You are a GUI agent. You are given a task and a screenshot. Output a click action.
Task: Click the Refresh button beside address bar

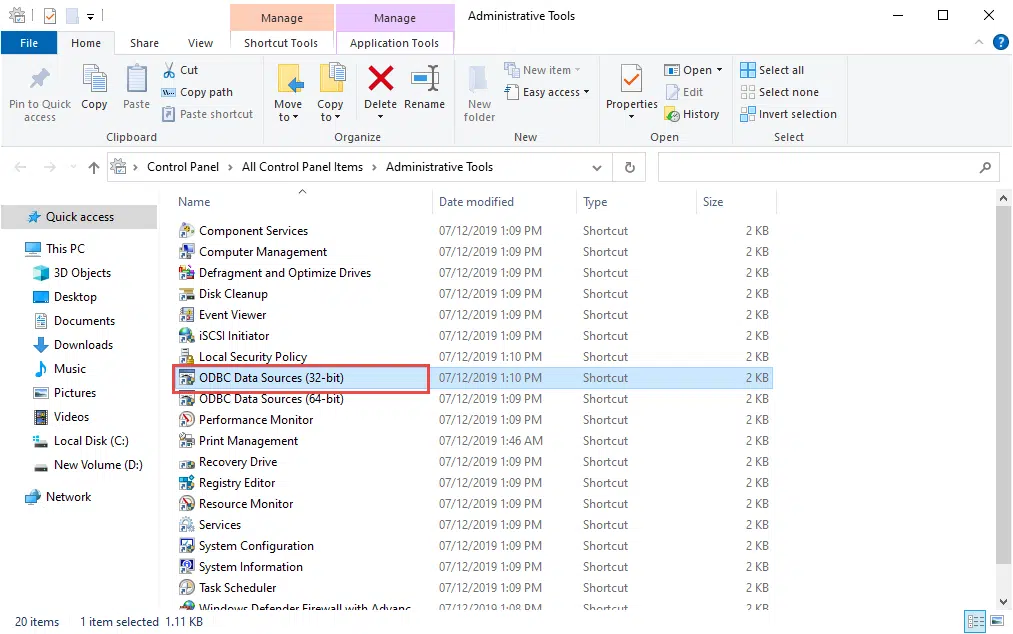pyautogui.click(x=629, y=167)
